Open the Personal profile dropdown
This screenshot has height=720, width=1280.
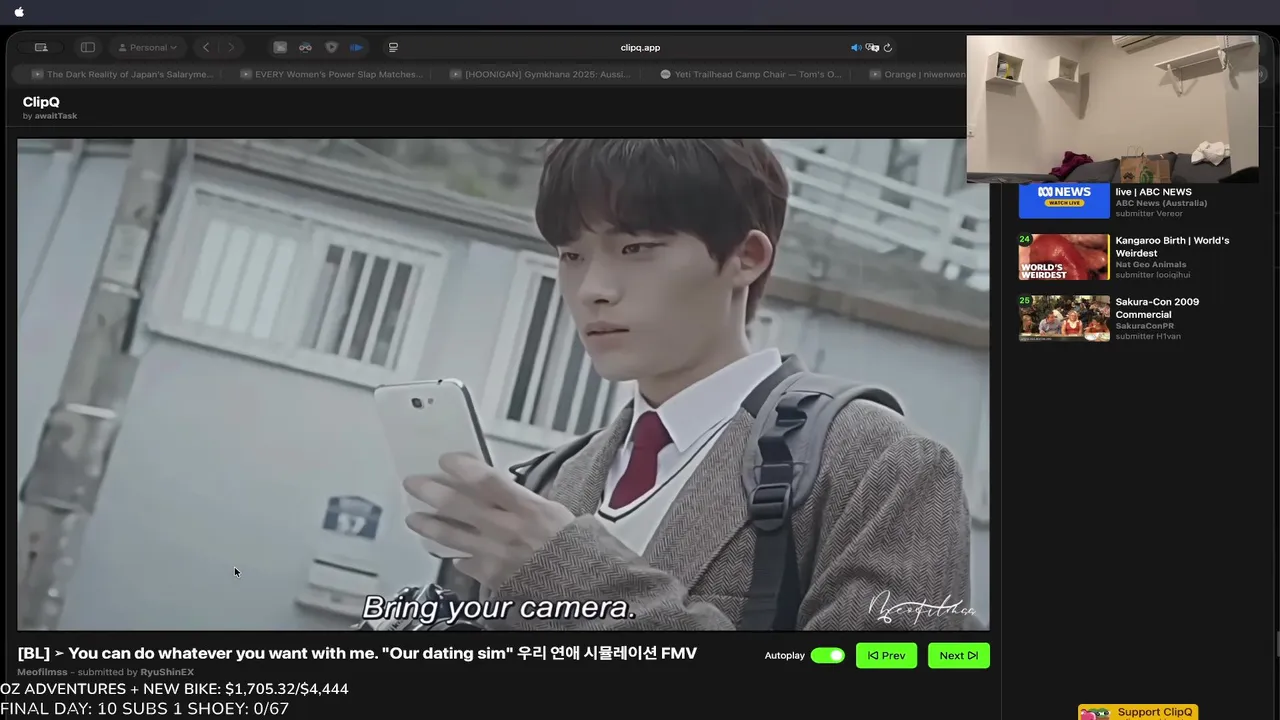click(148, 47)
